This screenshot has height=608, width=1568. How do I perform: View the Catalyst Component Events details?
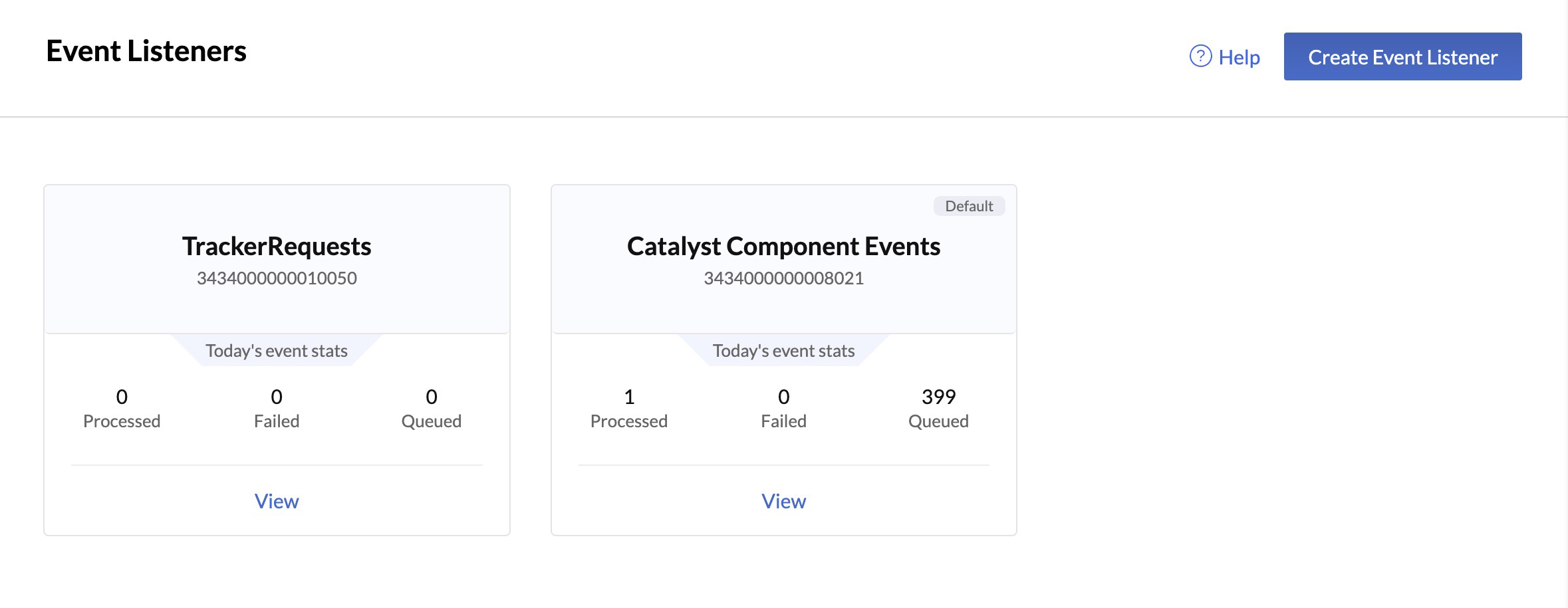pyautogui.click(x=783, y=501)
